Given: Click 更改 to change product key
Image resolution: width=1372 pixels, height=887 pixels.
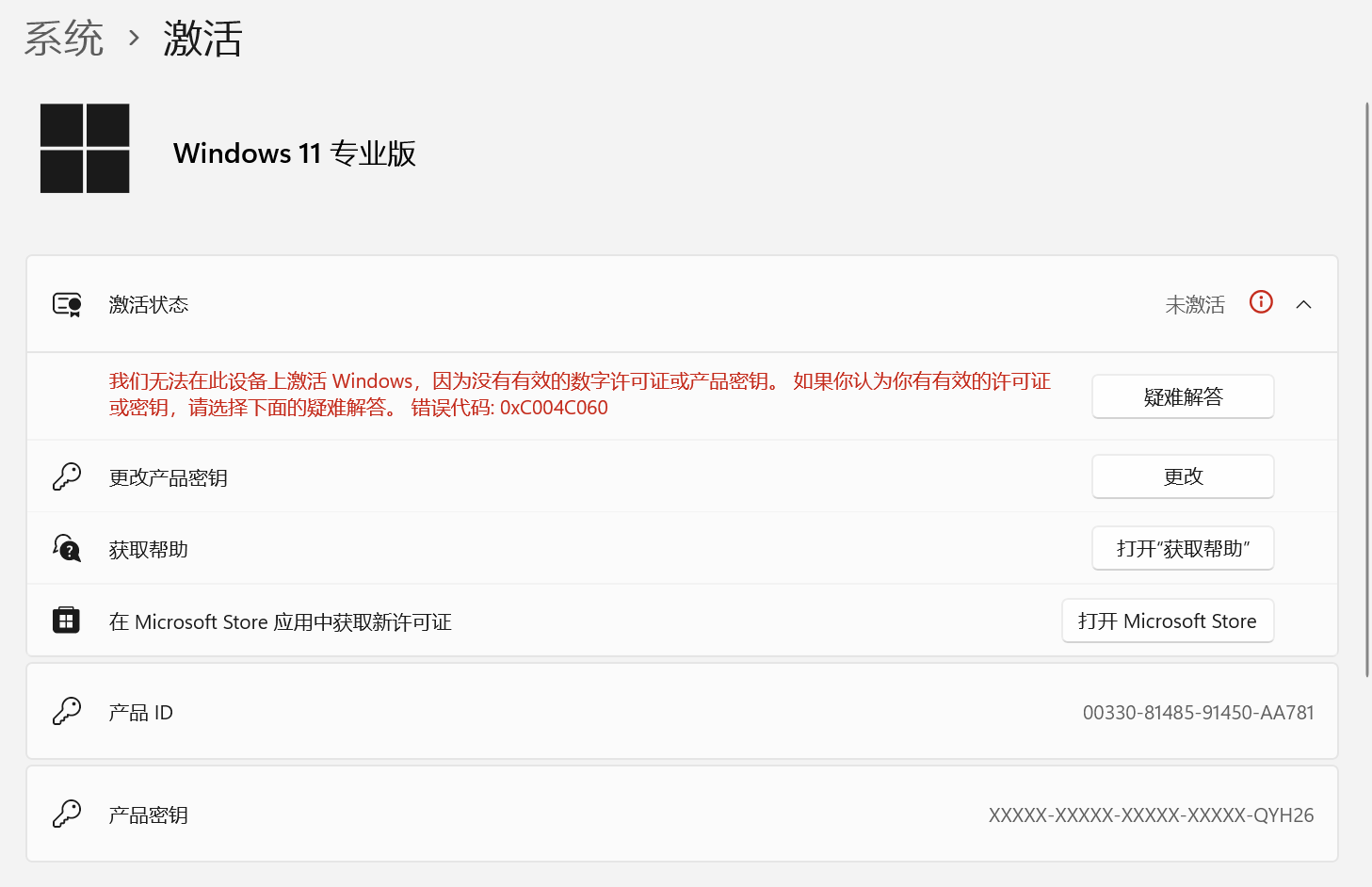Looking at the screenshot, I should coord(1182,476).
